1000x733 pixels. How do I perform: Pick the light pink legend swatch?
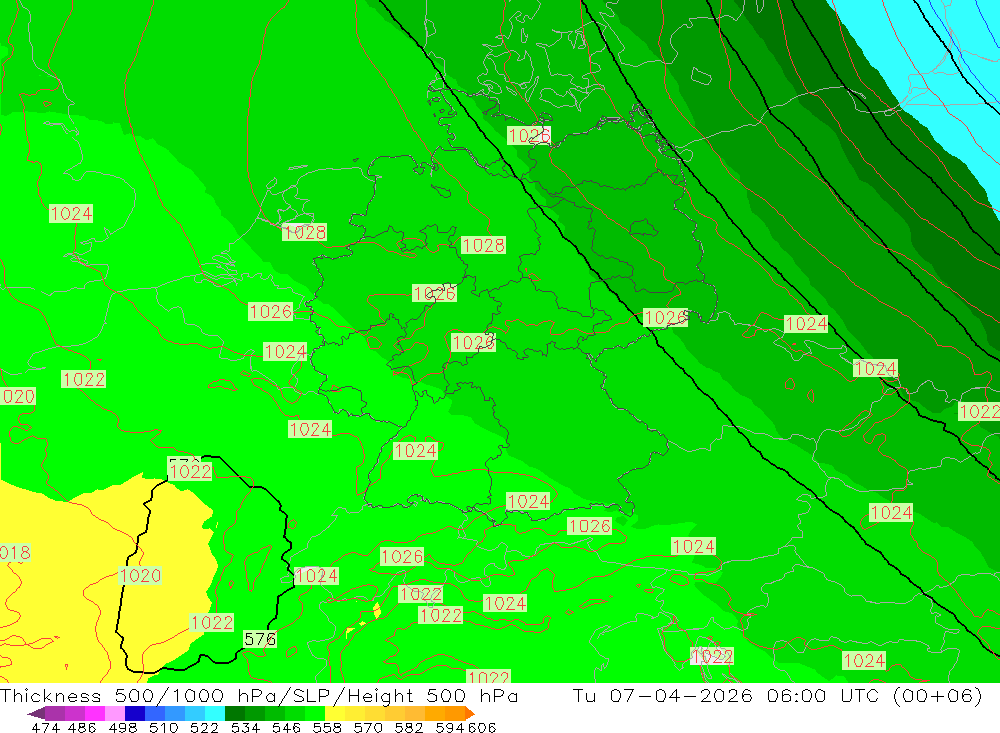115,713
